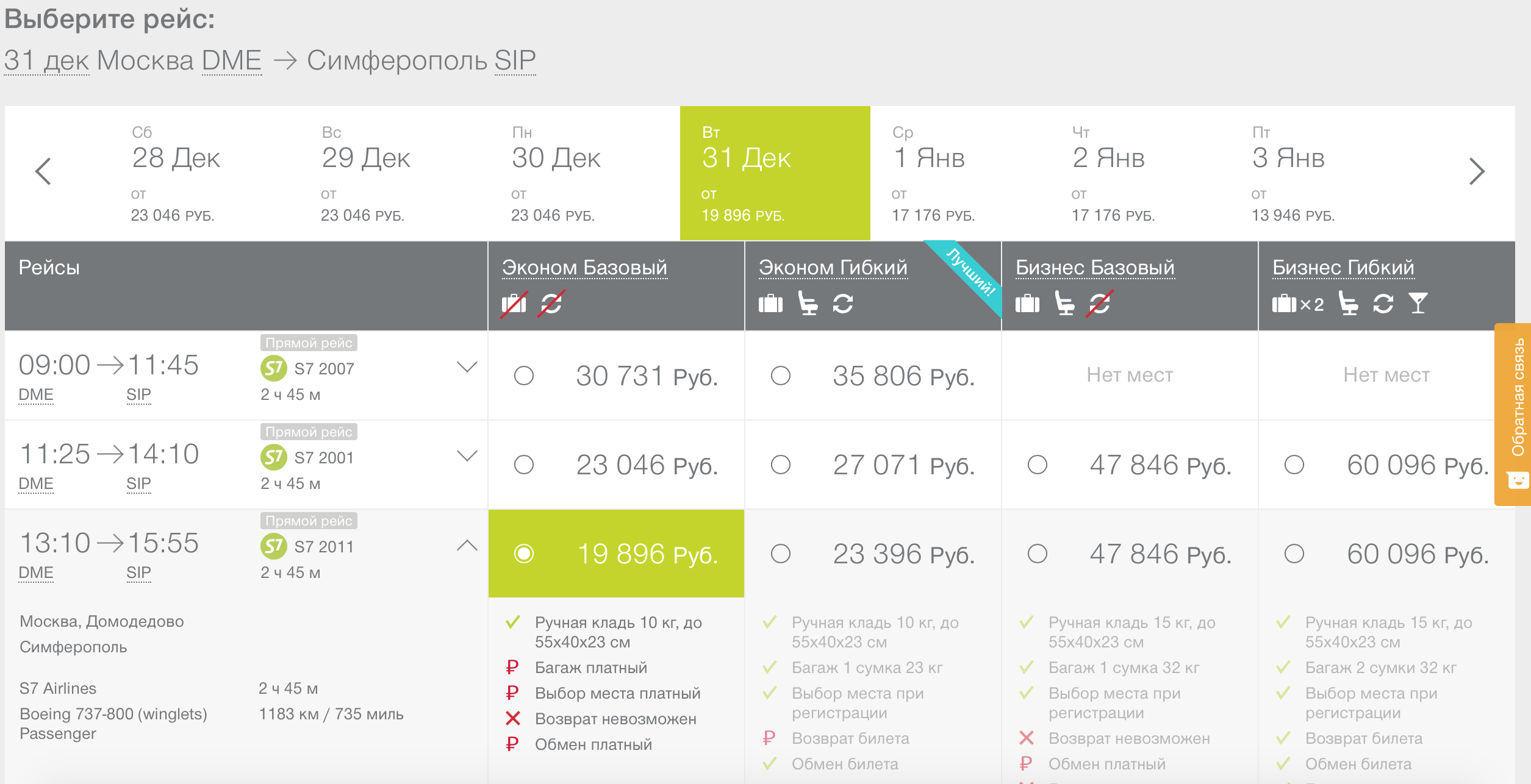1531x784 pixels.
Task: Select 30 731 Руб. fare radio button
Action: pyautogui.click(x=524, y=376)
